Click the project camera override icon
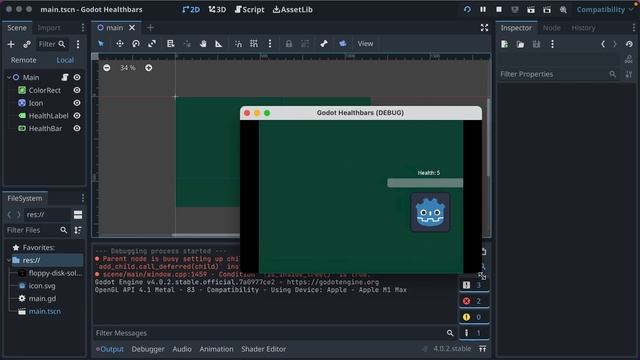Viewport: 640px width, 360px height. (342, 44)
